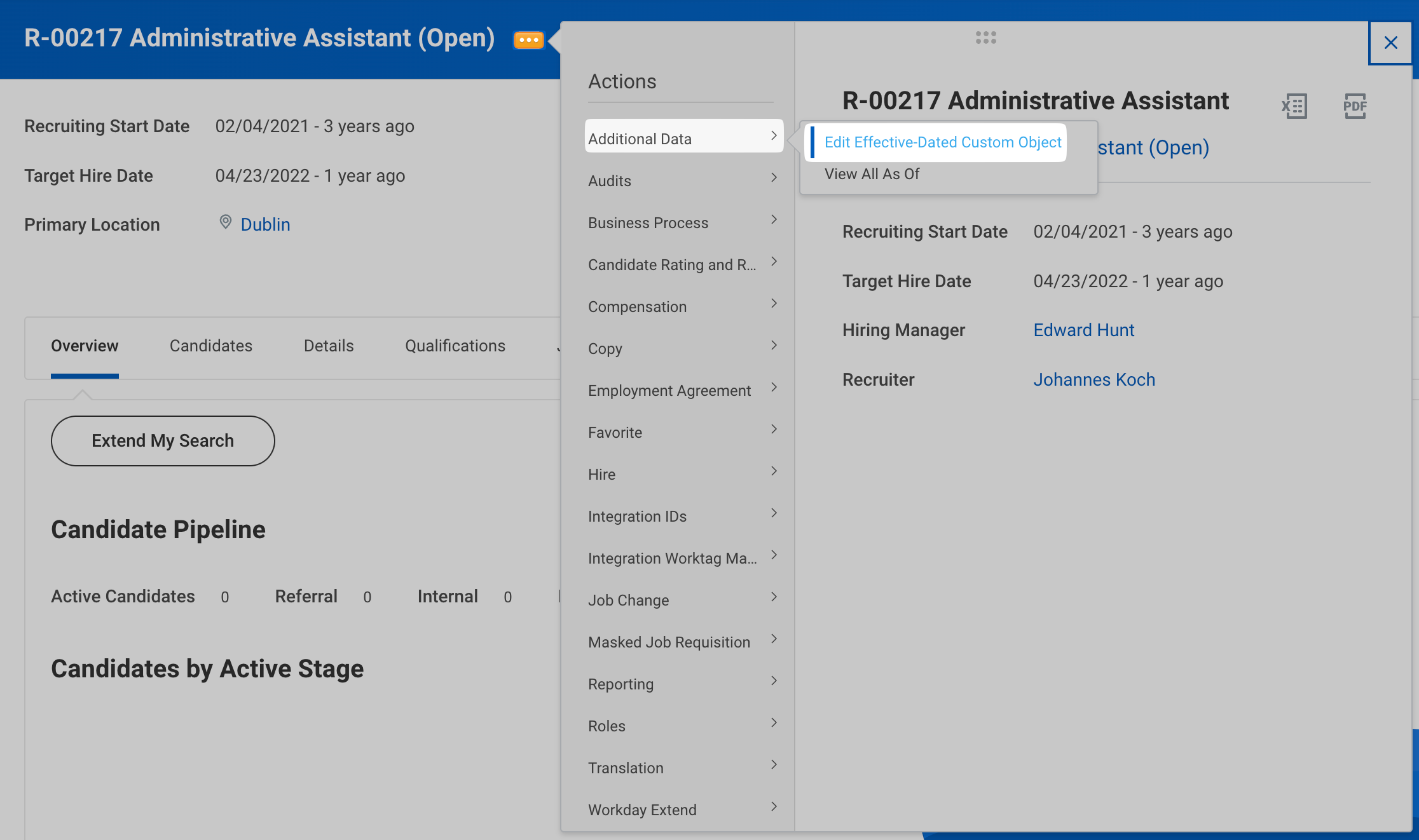This screenshot has height=840, width=1419.
Task: Close the related actions popup
Action: (x=1390, y=43)
